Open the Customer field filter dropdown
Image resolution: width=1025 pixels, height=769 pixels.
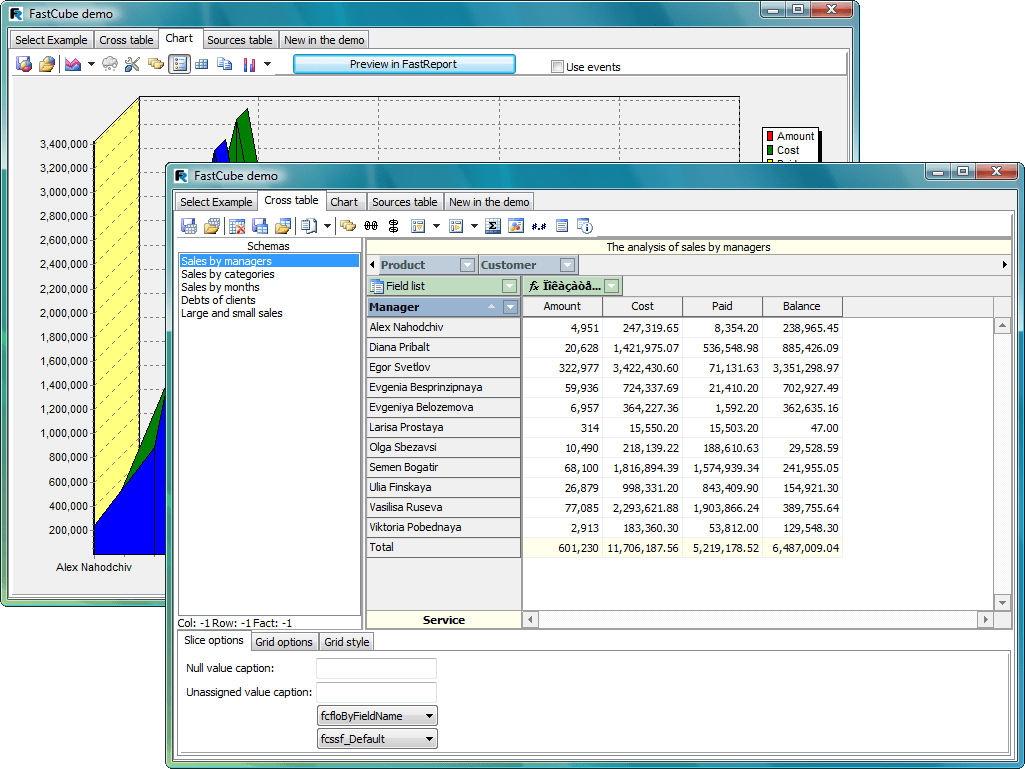567,265
